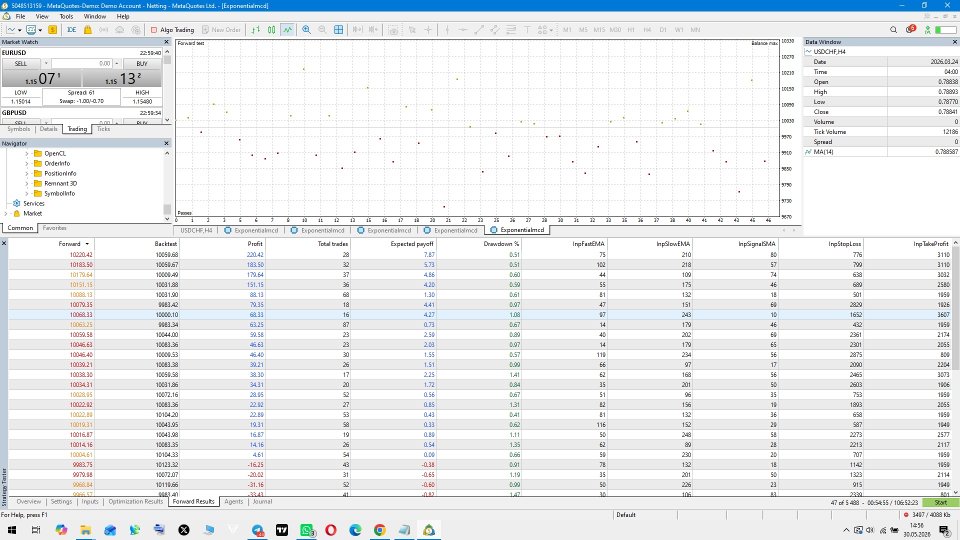
Task: Open the Optimization Results tab
Action: (x=135, y=501)
